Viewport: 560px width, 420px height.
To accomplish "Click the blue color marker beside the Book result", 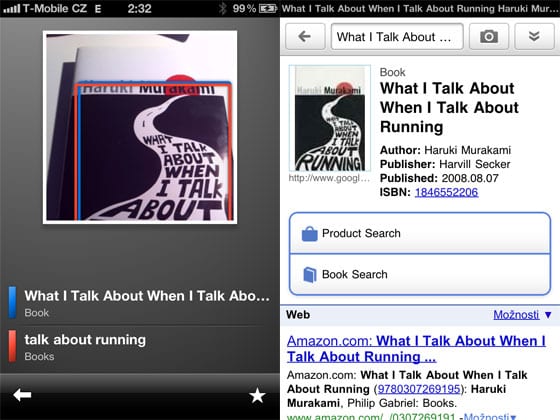I will tap(12, 302).
